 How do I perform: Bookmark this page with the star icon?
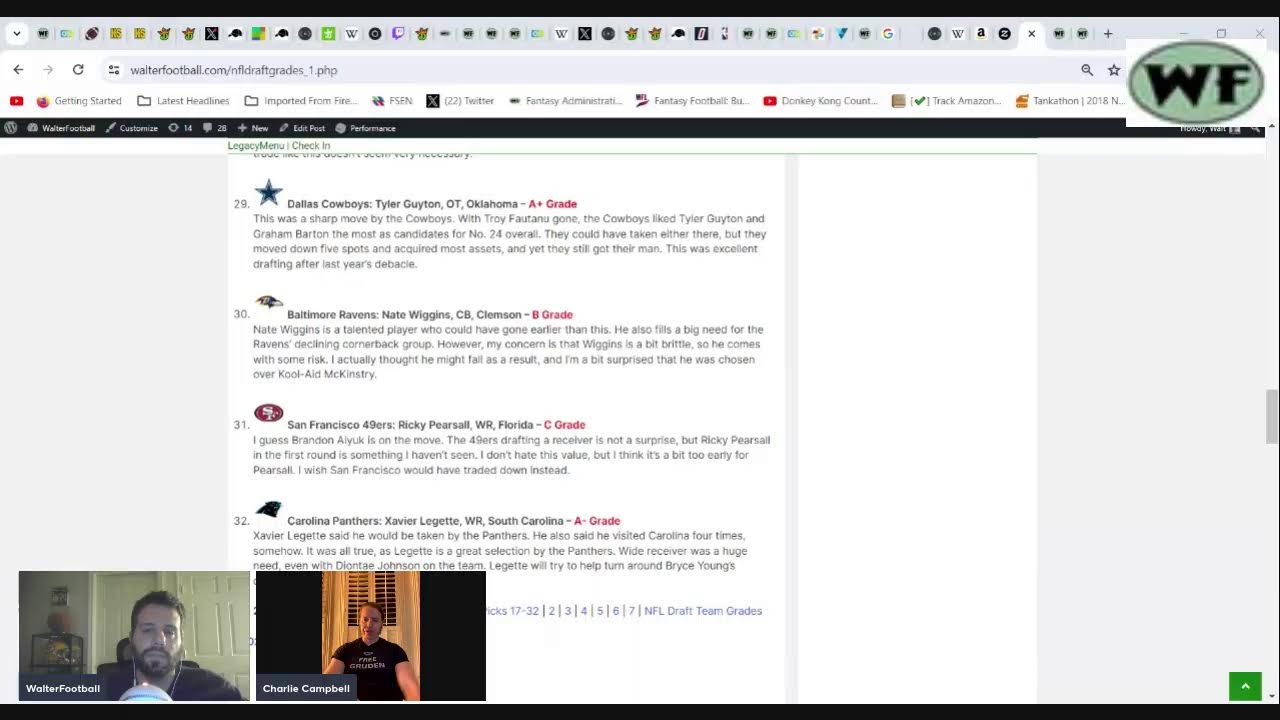(1114, 70)
